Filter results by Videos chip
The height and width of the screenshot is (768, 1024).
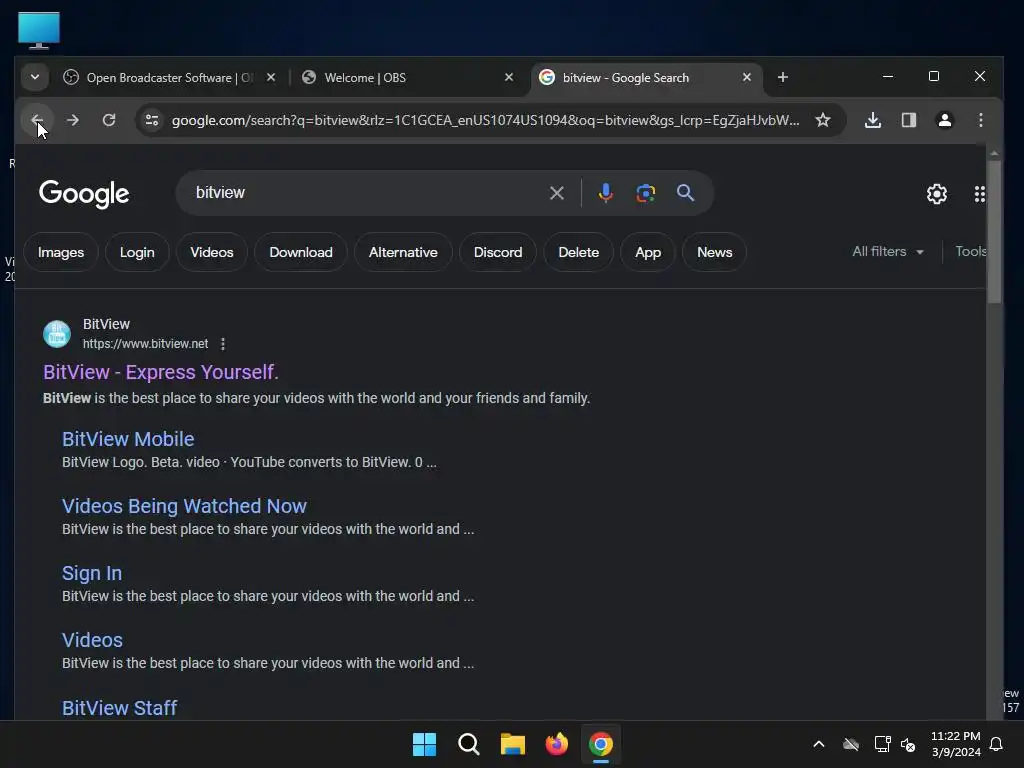point(212,252)
